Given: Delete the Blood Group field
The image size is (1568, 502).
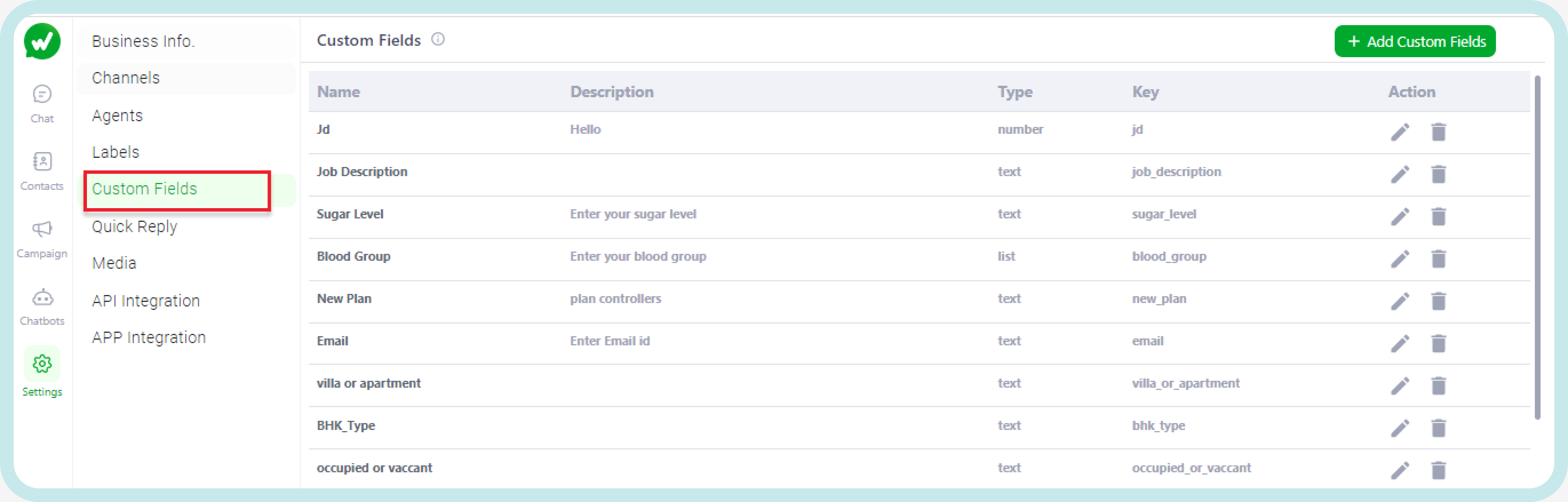Looking at the screenshot, I should (1438, 259).
